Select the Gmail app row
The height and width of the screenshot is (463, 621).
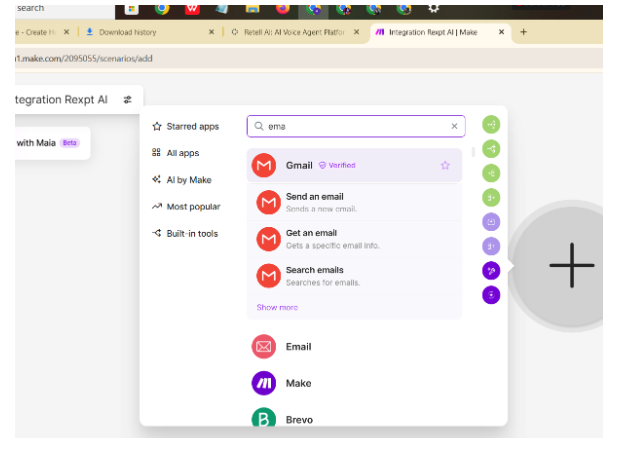click(354, 165)
